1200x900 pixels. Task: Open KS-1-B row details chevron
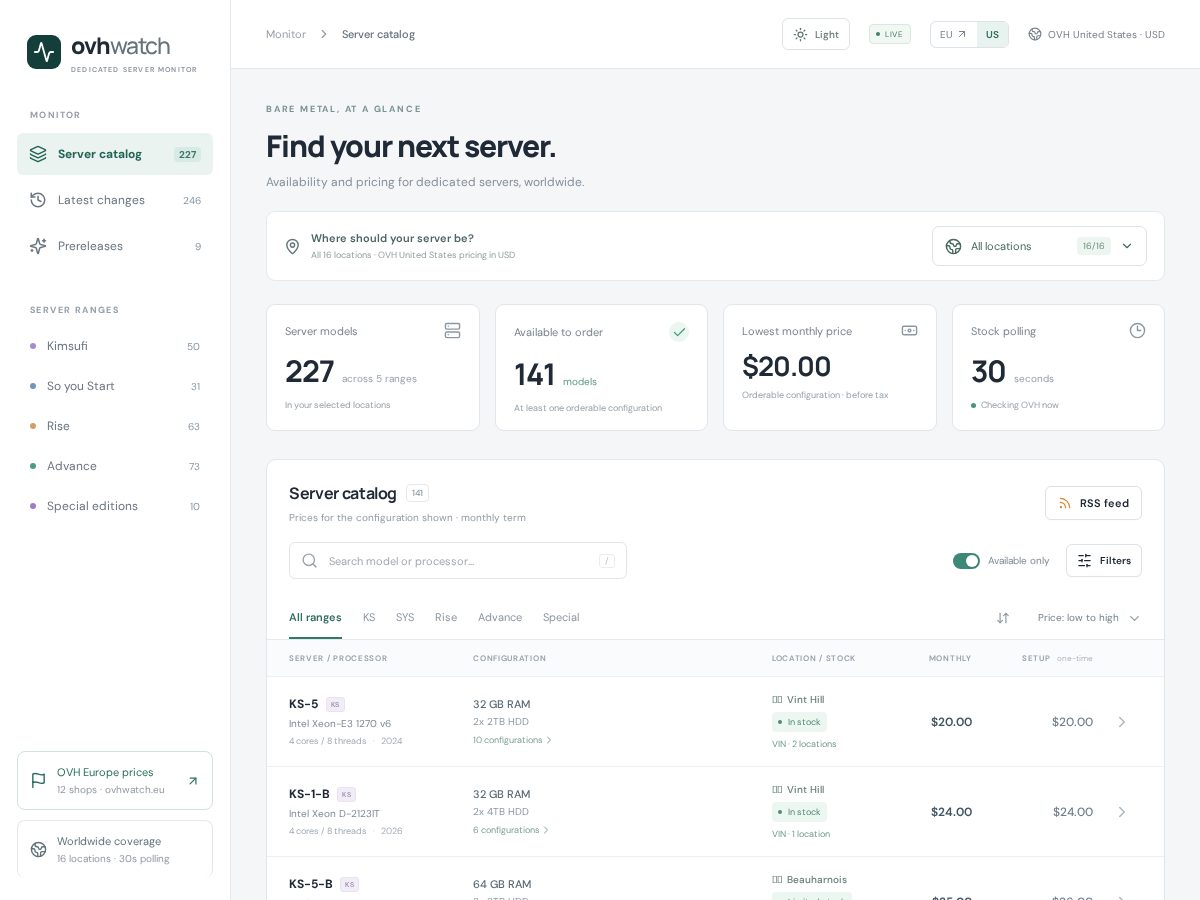click(1121, 812)
